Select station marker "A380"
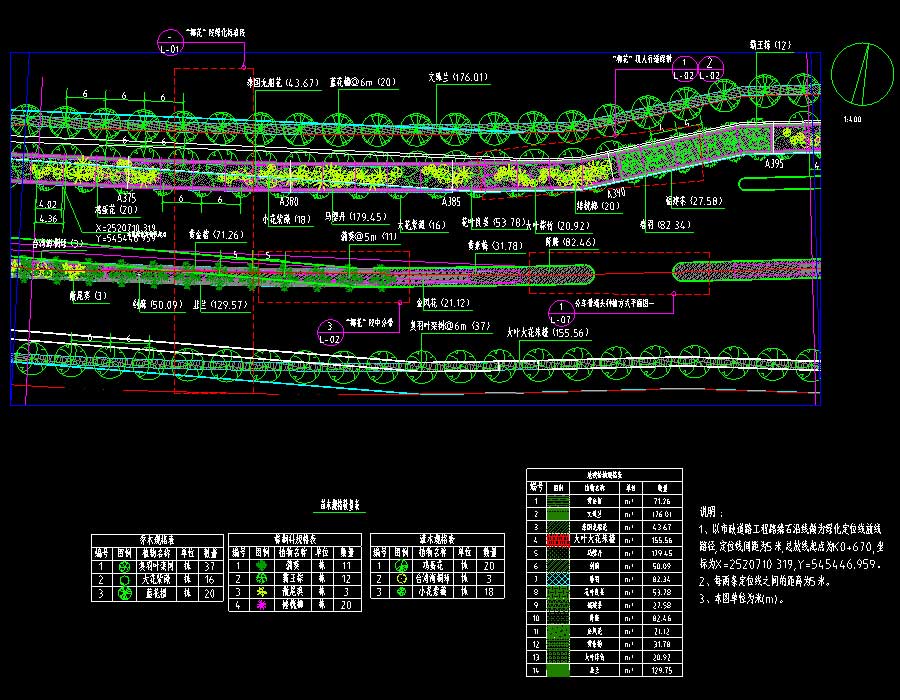 (289, 201)
